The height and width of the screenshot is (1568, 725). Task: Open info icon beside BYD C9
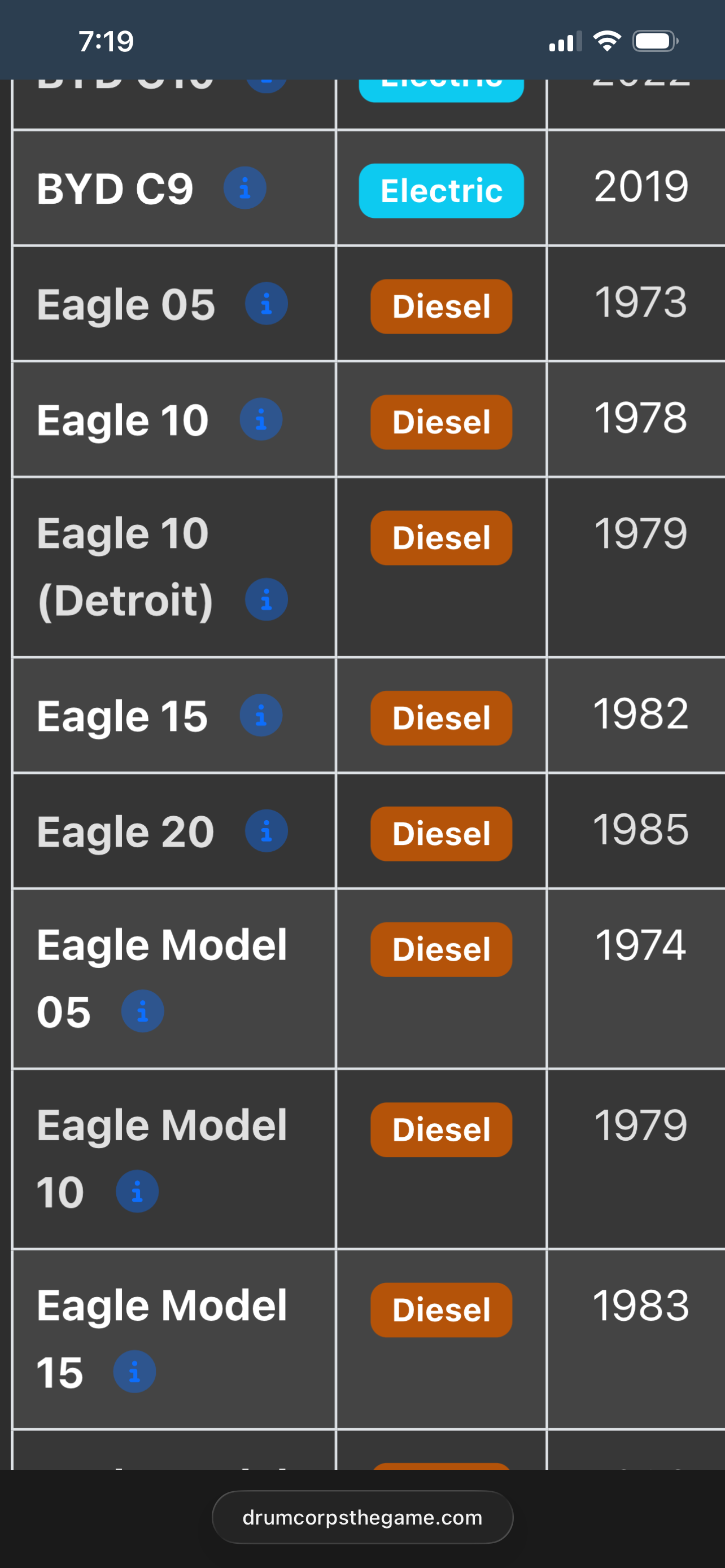pos(244,188)
